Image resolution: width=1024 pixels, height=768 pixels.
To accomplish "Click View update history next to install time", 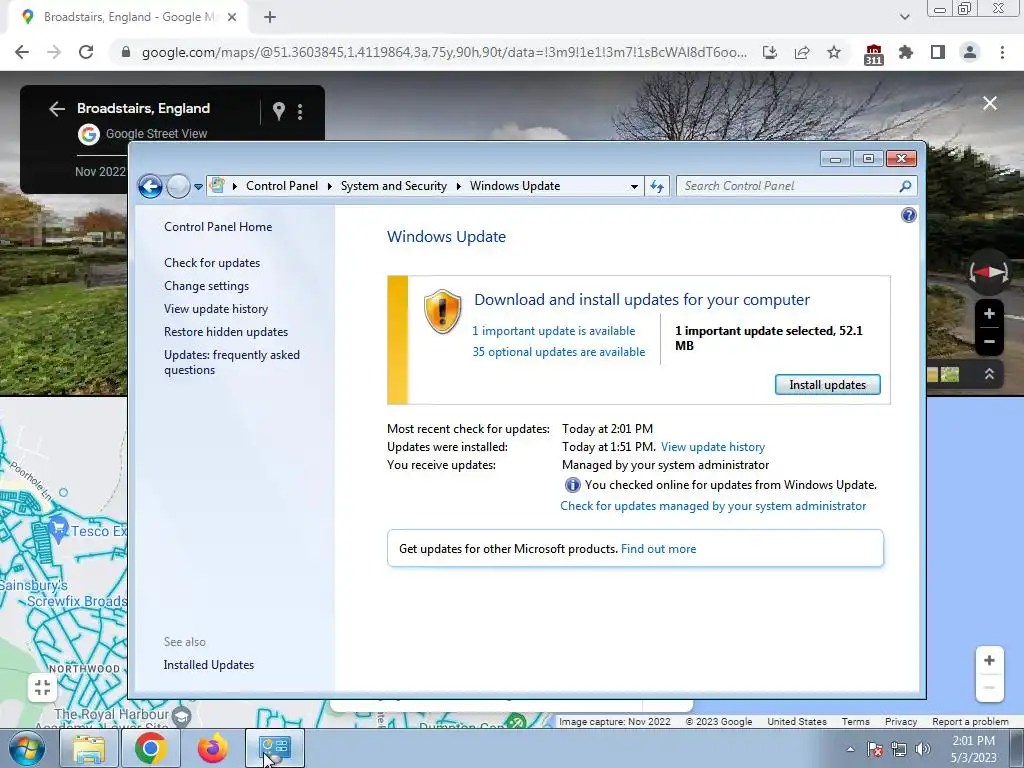I will tap(712, 447).
